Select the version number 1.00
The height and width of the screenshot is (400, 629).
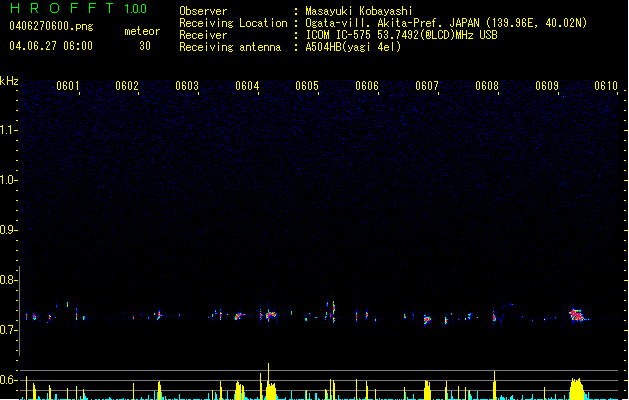click(136, 9)
